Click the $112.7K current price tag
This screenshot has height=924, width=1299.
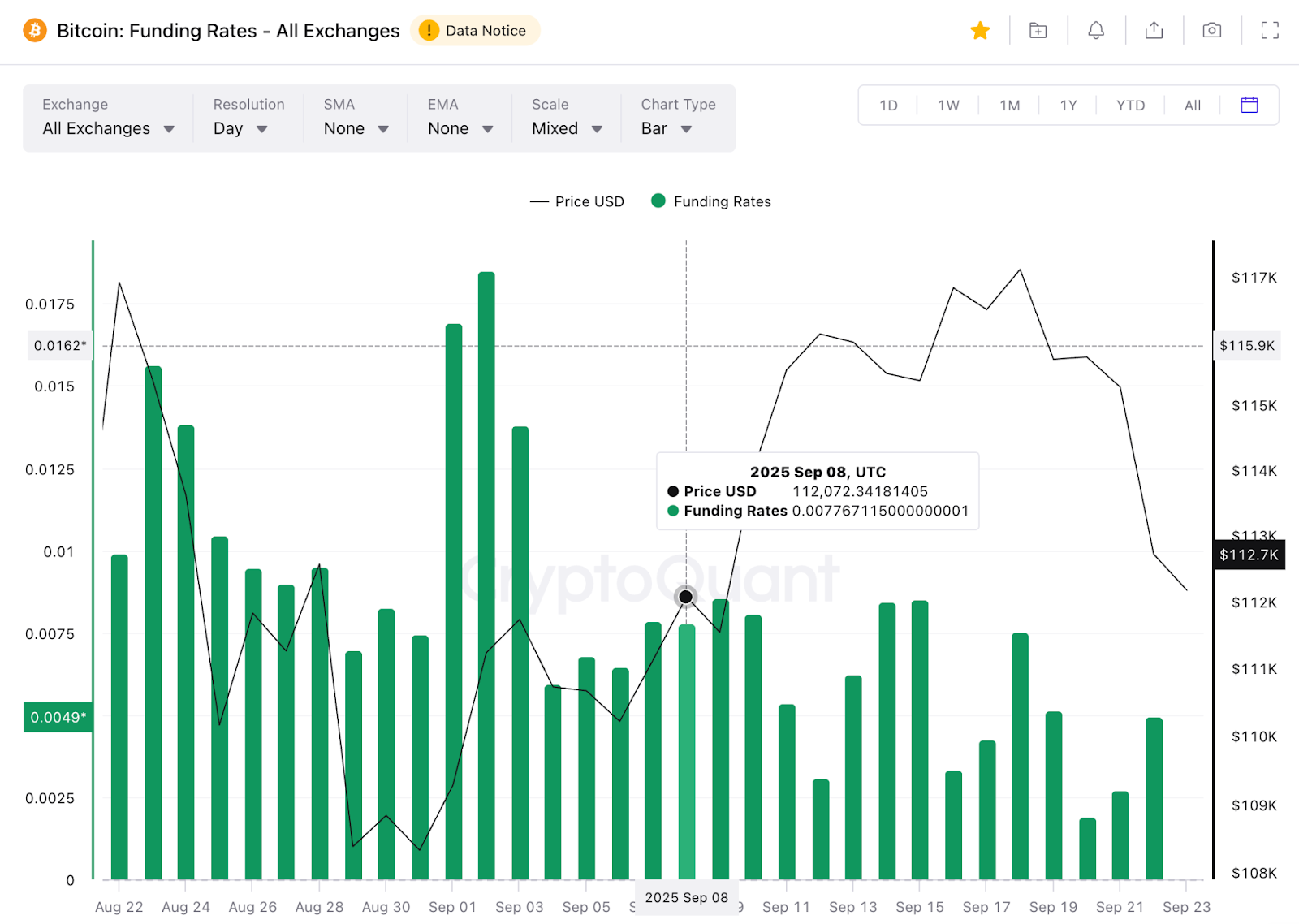click(1249, 555)
